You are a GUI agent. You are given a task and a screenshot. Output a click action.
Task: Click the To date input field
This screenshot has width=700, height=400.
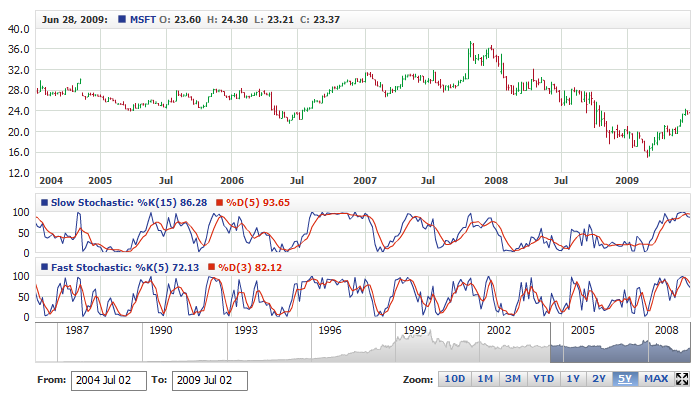pyautogui.click(x=210, y=381)
